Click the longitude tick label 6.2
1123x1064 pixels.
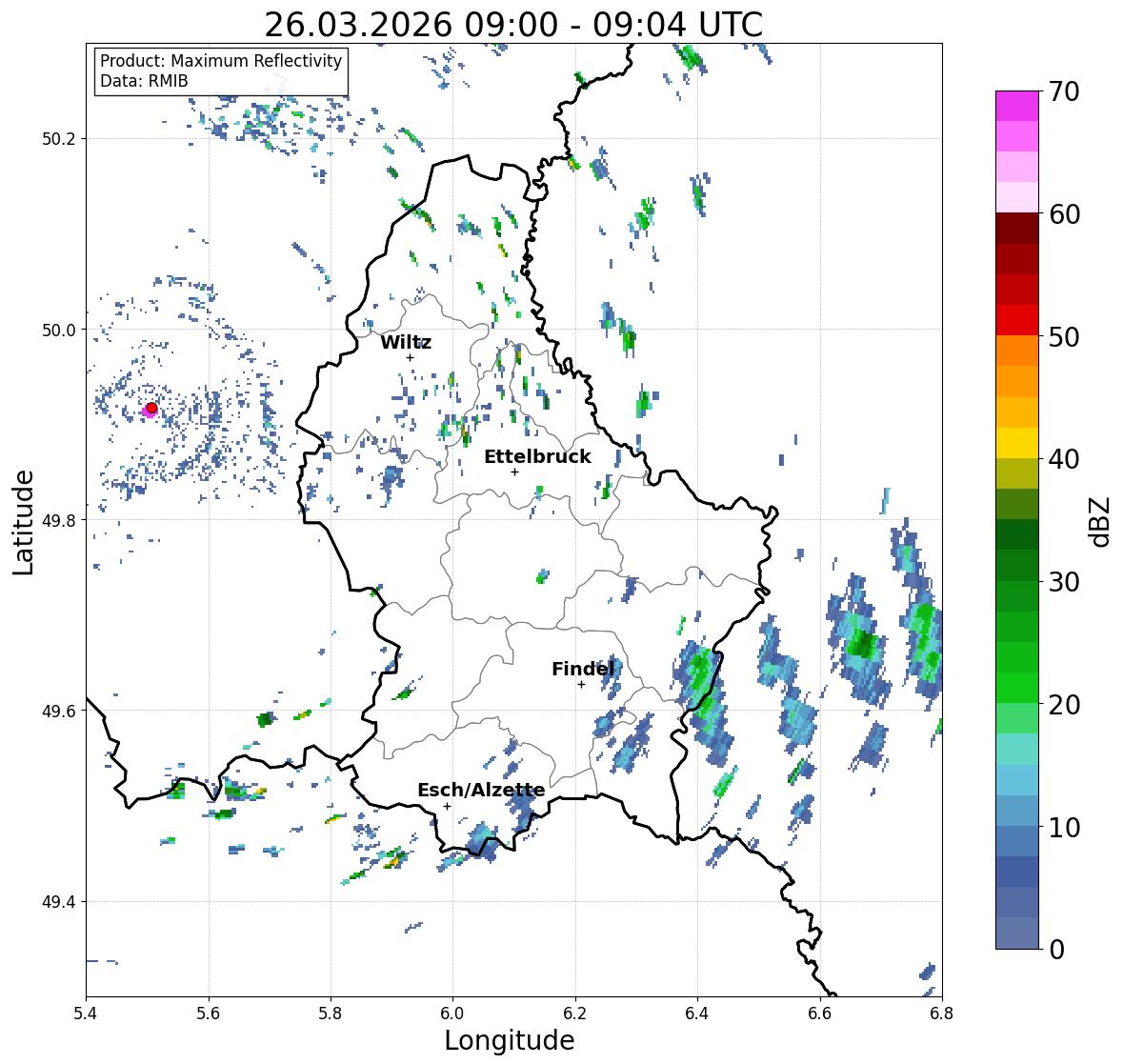tap(575, 1014)
